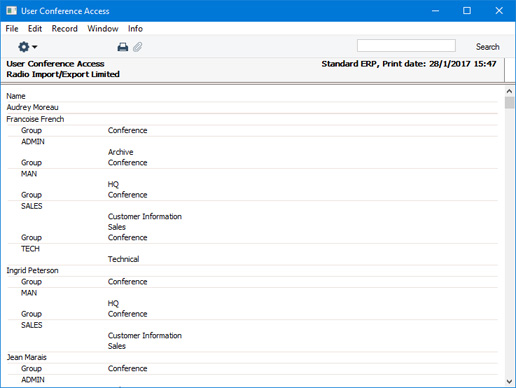This screenshot has width=516, height=388.
Task: Maximize the User Conference Access window
Action: coord(467,11)
